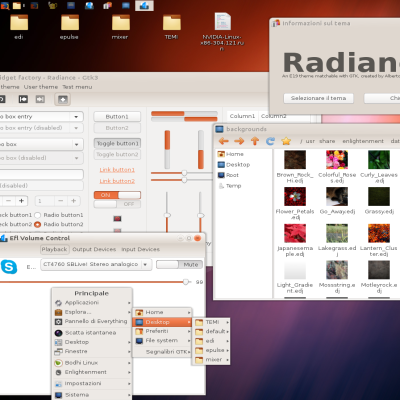Click the Mute toggle in Efl Volume Control
This screenshot has height=400, width=400.
tap(179, 265)
